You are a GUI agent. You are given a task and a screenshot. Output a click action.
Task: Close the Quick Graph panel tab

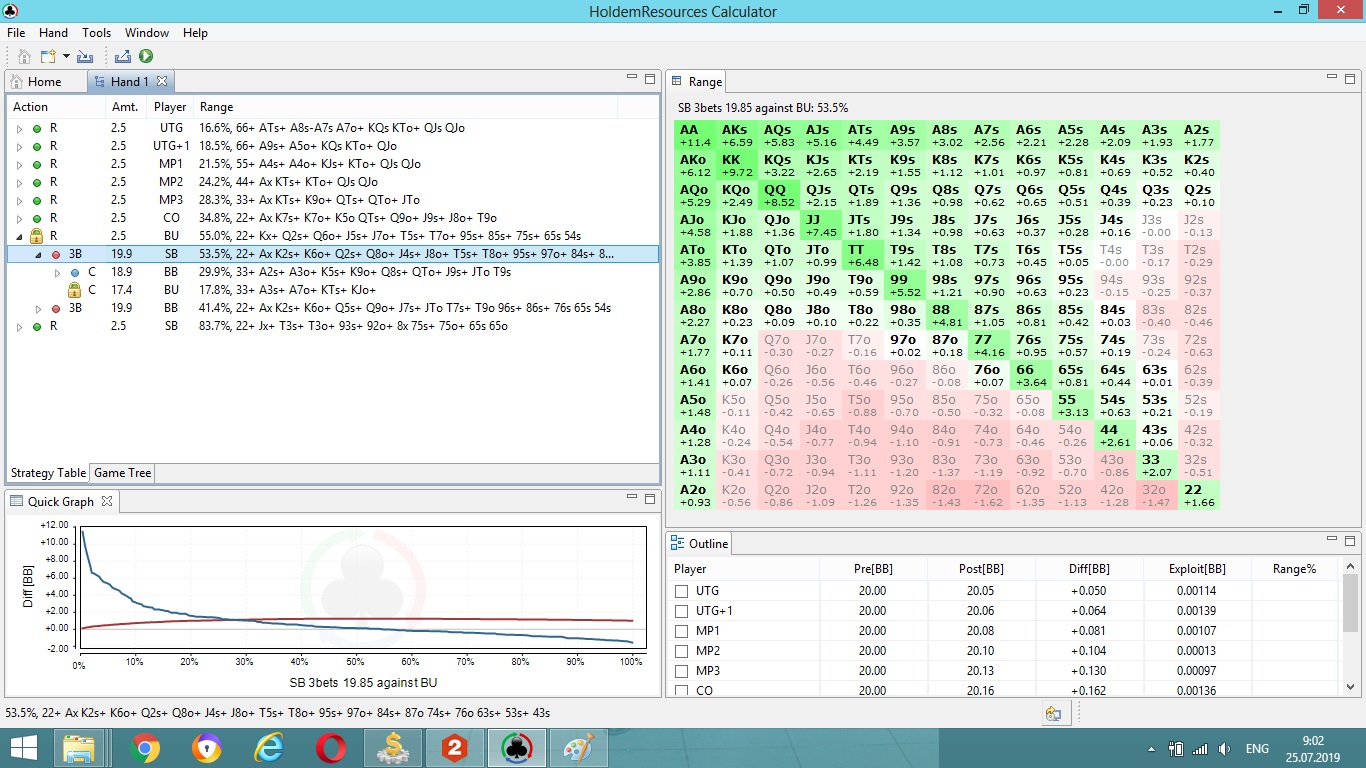107,501
